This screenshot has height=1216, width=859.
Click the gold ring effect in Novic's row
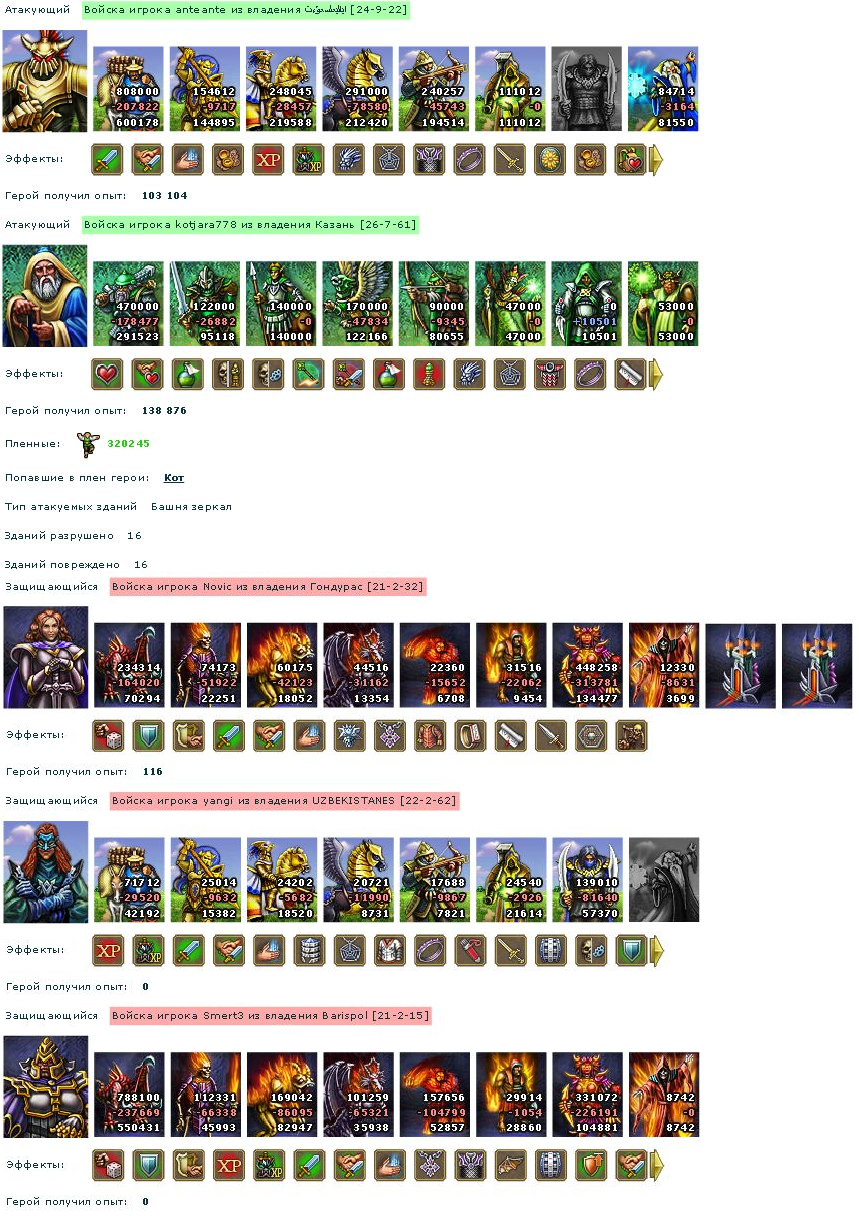(467, 736)
